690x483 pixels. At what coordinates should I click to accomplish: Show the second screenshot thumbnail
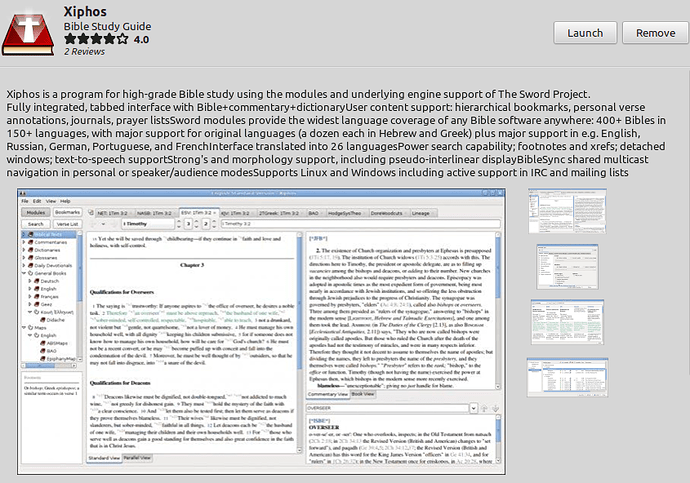567,267
